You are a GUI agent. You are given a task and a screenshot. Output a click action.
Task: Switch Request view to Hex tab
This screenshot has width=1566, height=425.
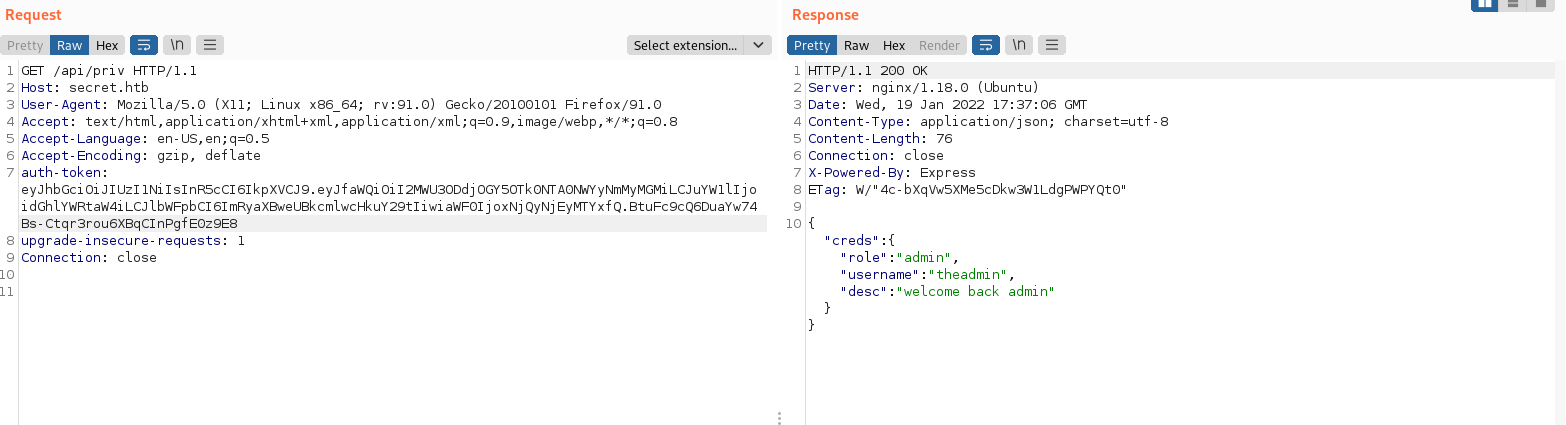[x=107, y=45]
